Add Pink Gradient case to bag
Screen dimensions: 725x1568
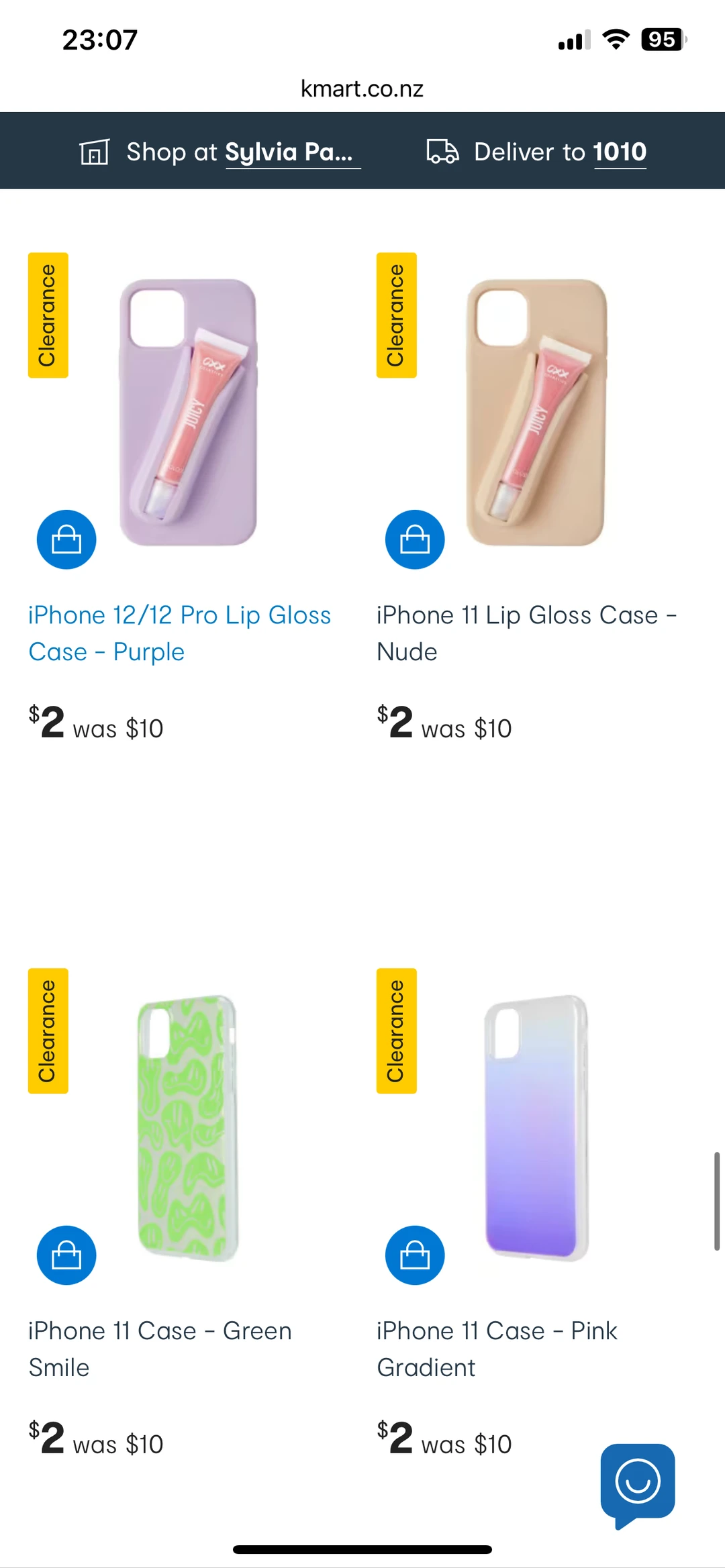[x=415, y=1255]
